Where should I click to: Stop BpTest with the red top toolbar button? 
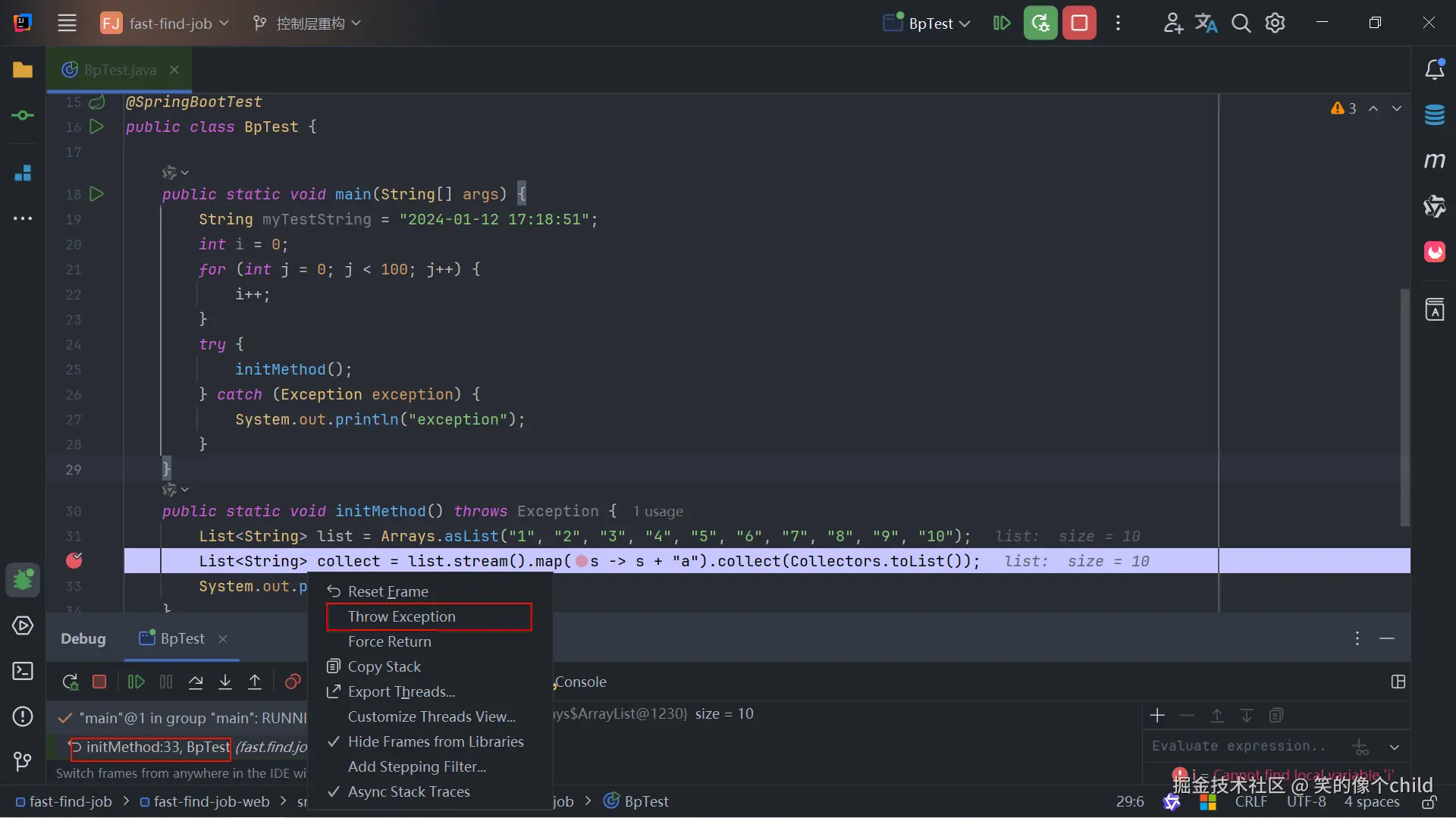click(1079, 24)
